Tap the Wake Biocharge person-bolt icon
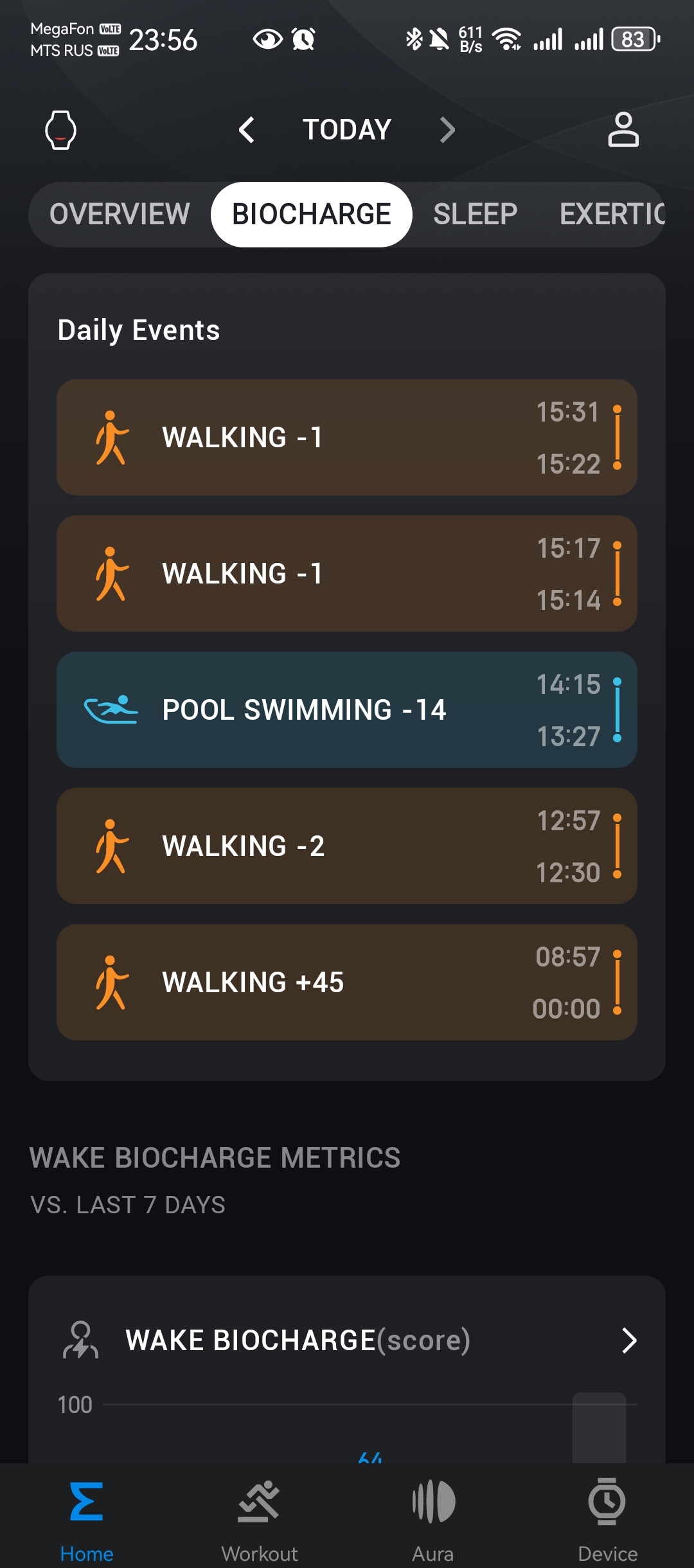The width and height of the screenshot is (694, 1568). click(81, 1340)
